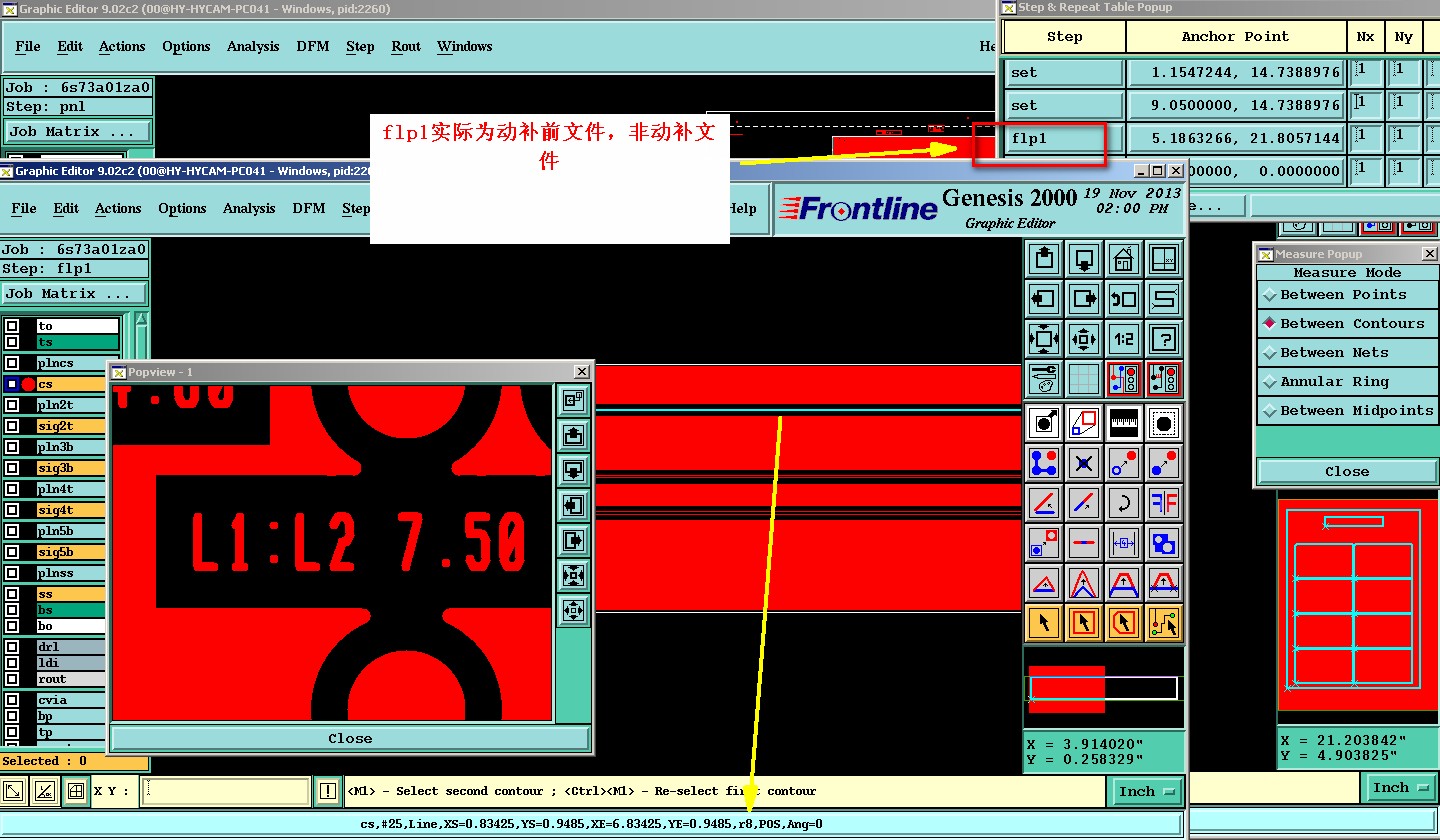Toggle visibility checkbox of layer sig2t

(12, 426)
